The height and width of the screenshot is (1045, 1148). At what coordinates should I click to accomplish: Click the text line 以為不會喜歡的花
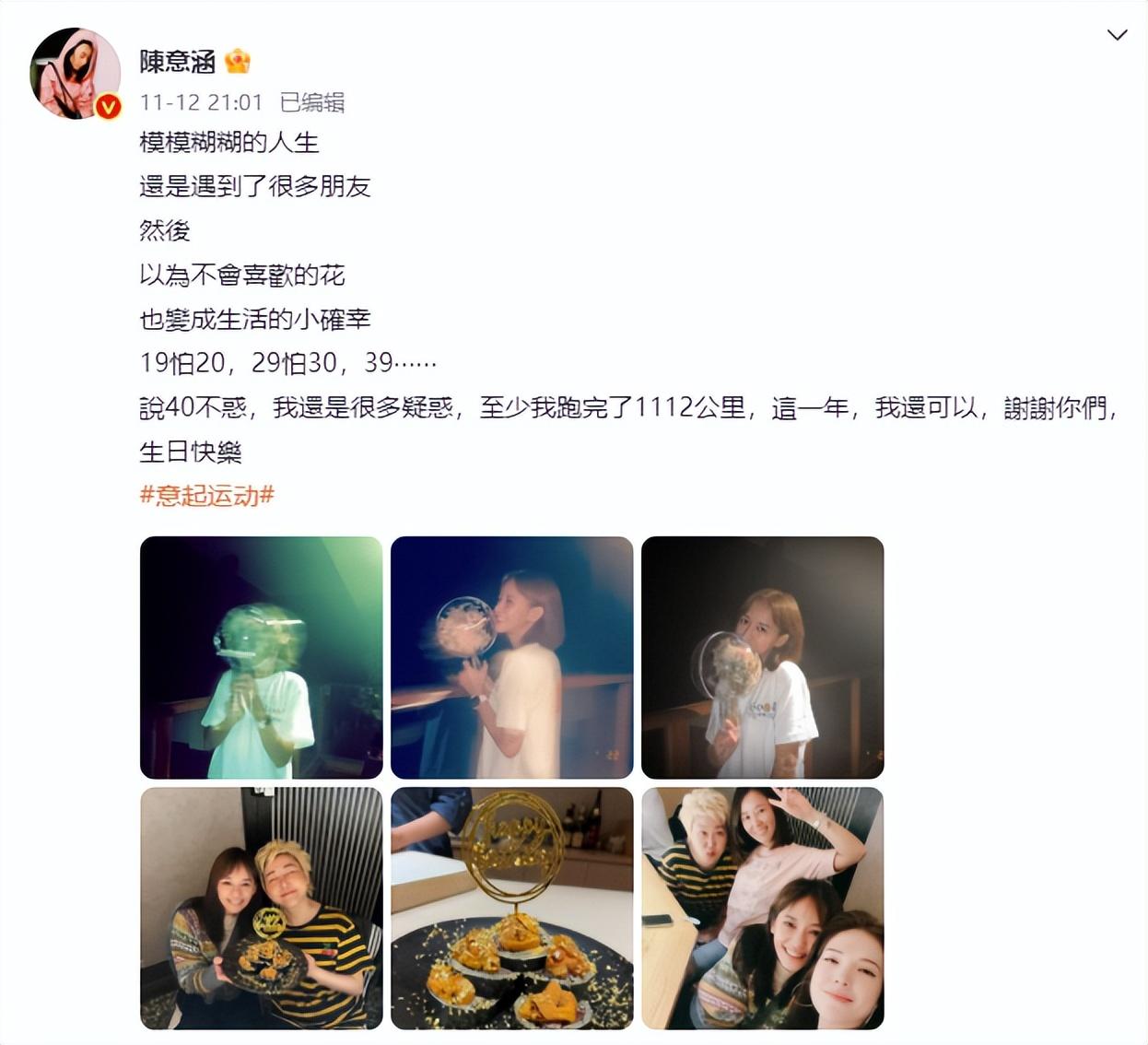242,275
